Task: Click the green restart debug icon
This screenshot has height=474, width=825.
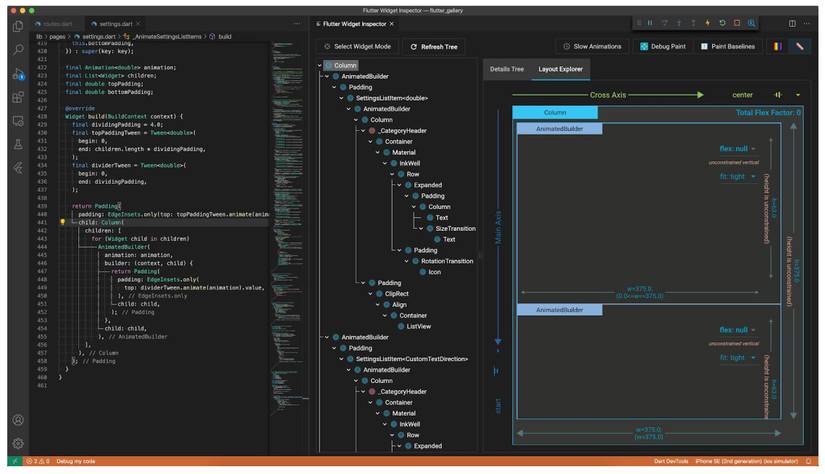Action: 722,23
